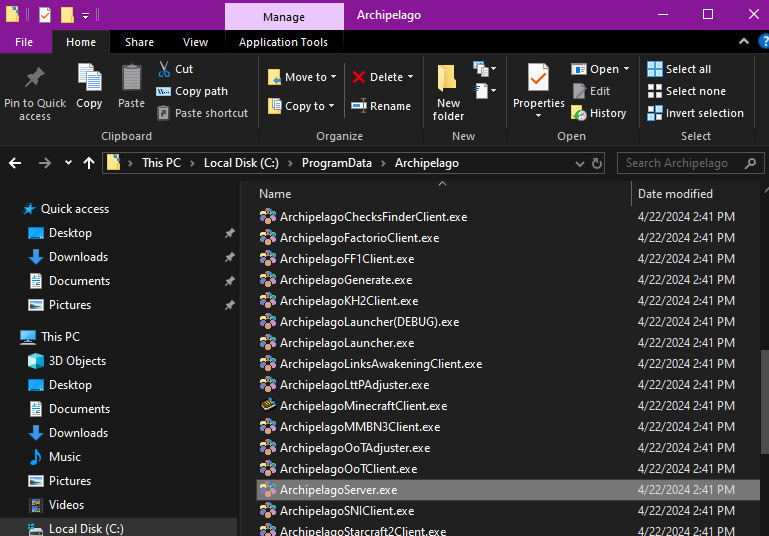Viewport: 769px width, 536px height.
Task: Click the Search Archipelago input field
Action: (690, 163)
